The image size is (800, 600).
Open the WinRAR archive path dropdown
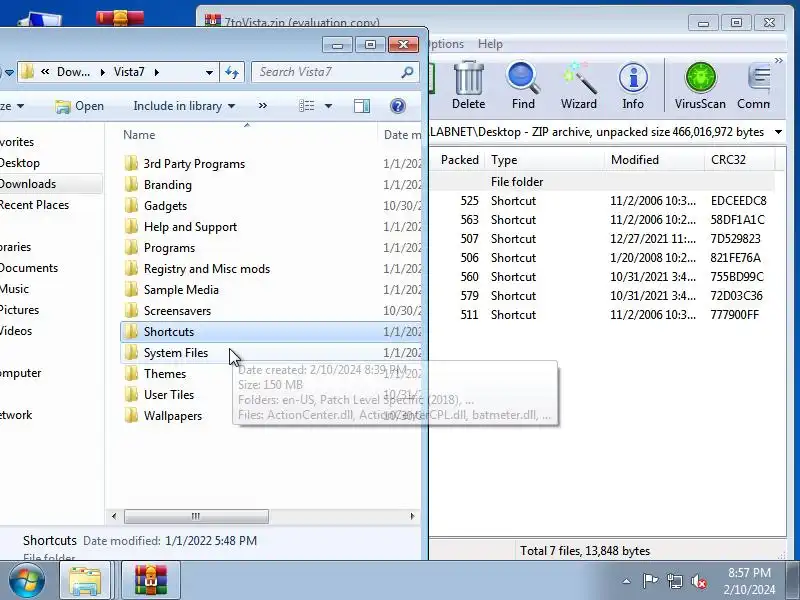coord(778,132)
